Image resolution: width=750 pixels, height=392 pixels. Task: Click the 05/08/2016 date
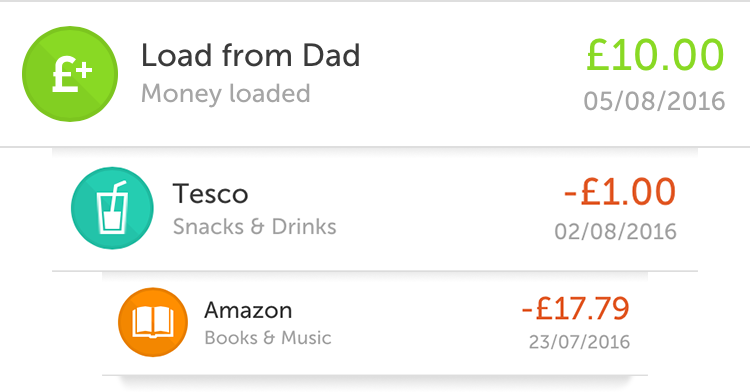(x=654, y=101)
